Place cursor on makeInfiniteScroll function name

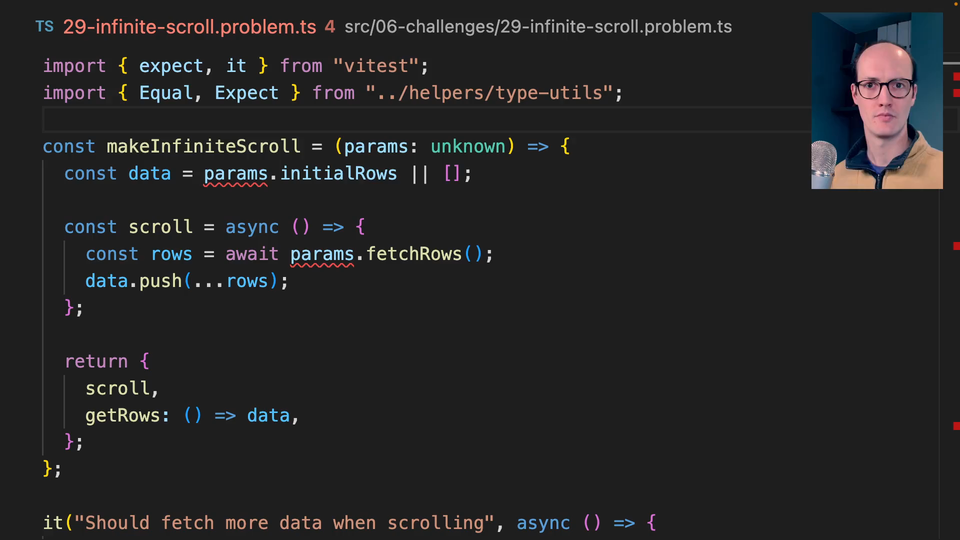[204, 146]
